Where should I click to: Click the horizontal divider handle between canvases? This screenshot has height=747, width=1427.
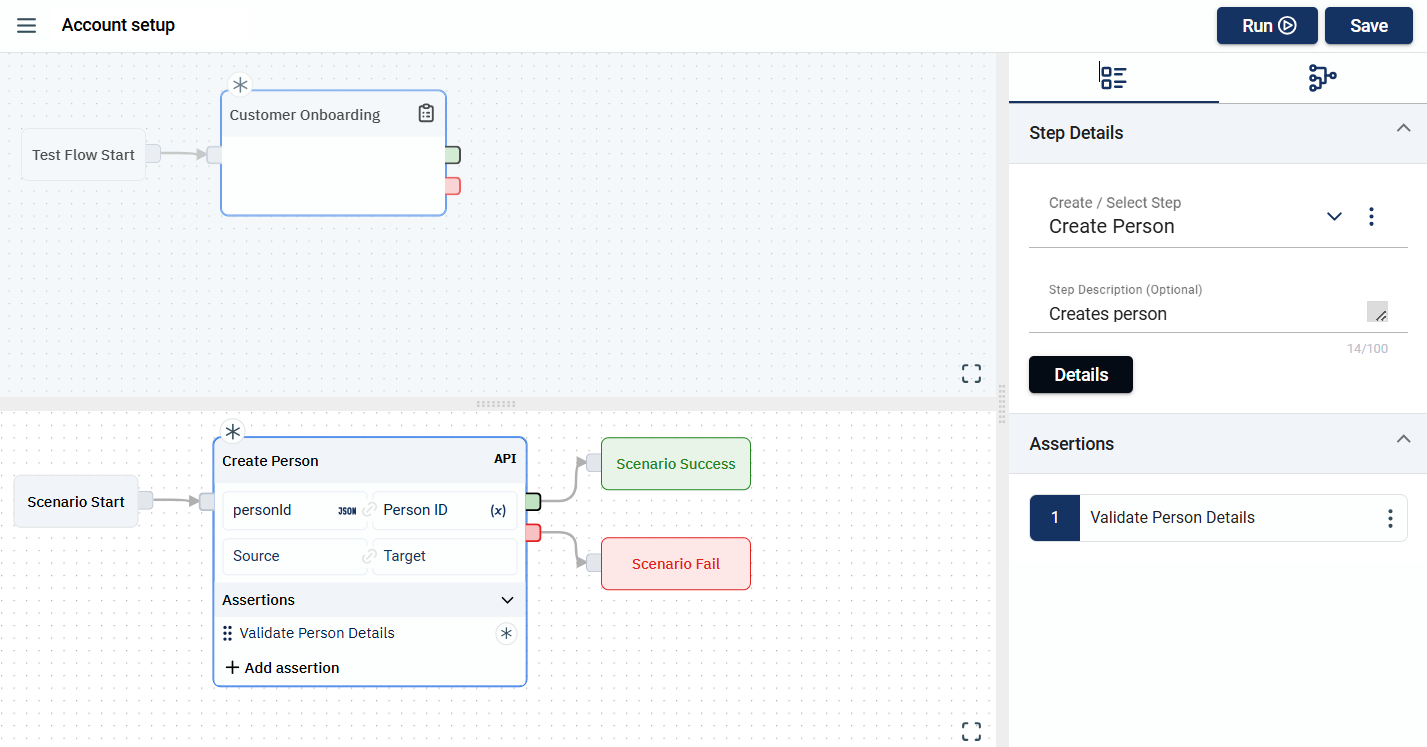tap(497, 404)
